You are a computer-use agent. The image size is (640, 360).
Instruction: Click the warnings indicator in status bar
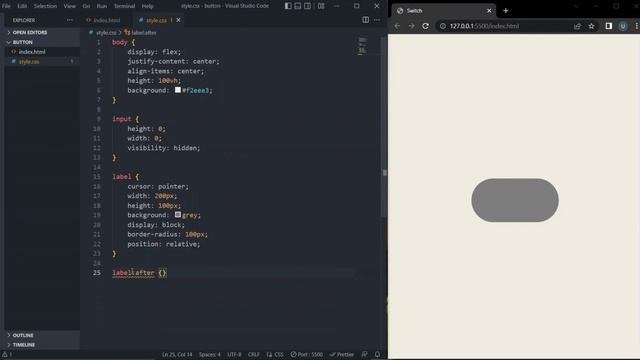click(x=7, y=354)
